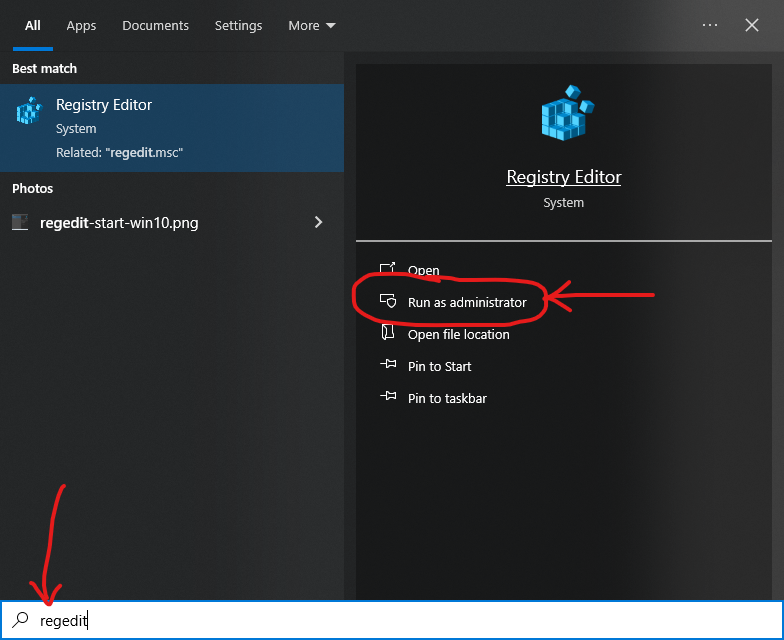Click Run as administrator
Viewport: 784px width, 640px height.
click(x=467, y=302)
